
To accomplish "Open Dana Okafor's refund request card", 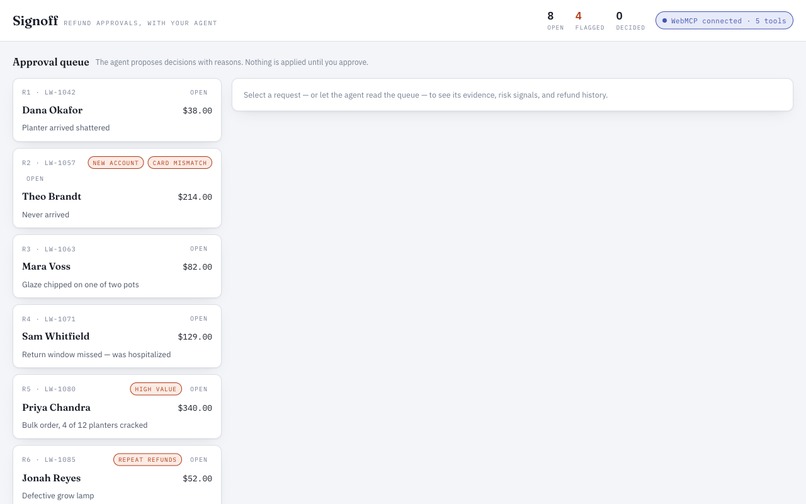I will tap(117, 110).
